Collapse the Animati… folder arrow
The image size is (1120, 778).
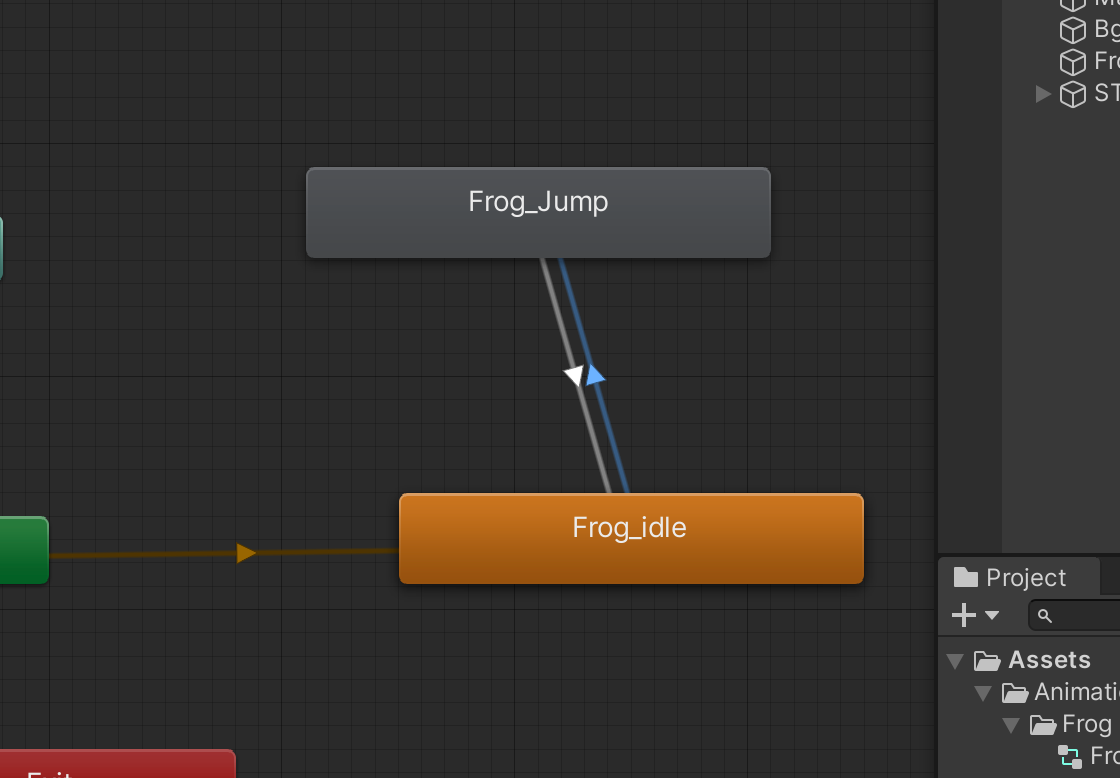pyautogui.click(x=983, y=692)
